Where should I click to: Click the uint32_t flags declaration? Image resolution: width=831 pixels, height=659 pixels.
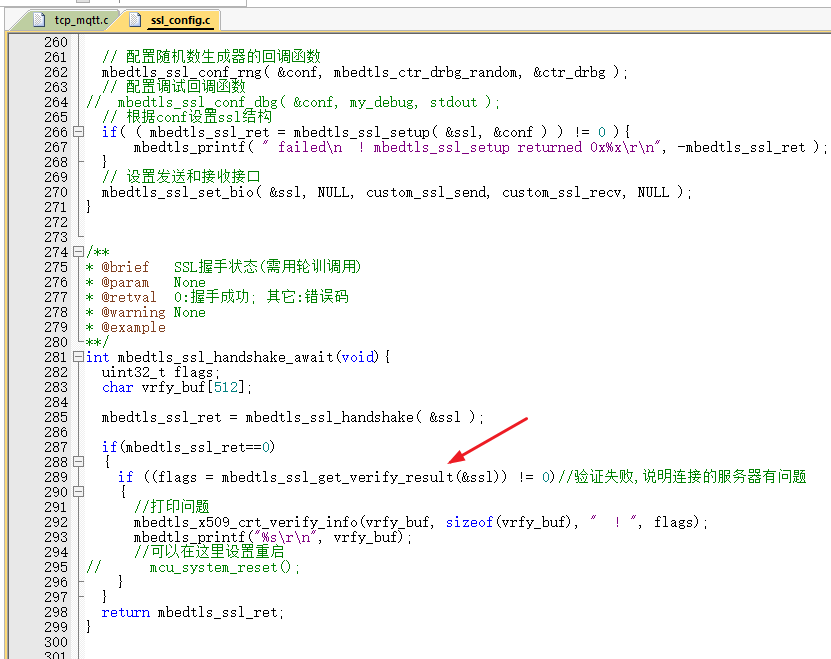pyautogui.click(x=161, y=372)
